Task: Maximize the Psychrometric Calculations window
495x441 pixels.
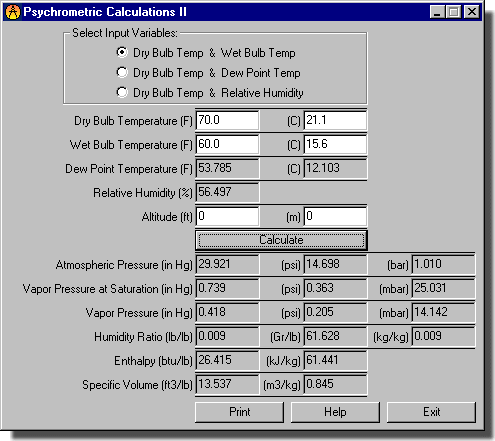Action: [x=453, y=12]
